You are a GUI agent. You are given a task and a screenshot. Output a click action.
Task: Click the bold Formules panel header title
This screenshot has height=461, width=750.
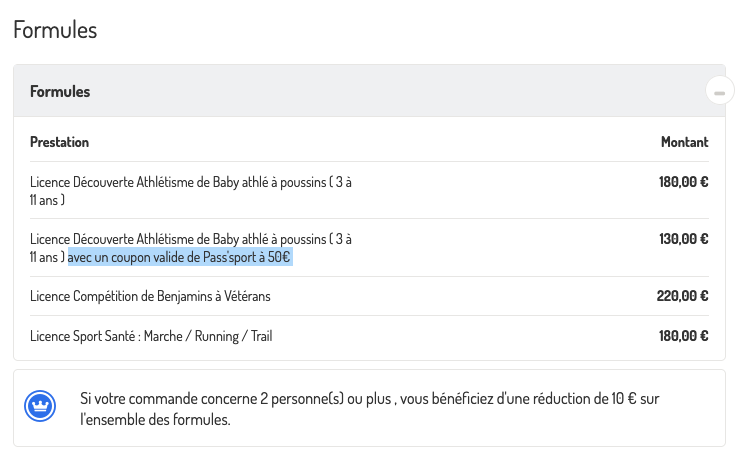point(60,92)
